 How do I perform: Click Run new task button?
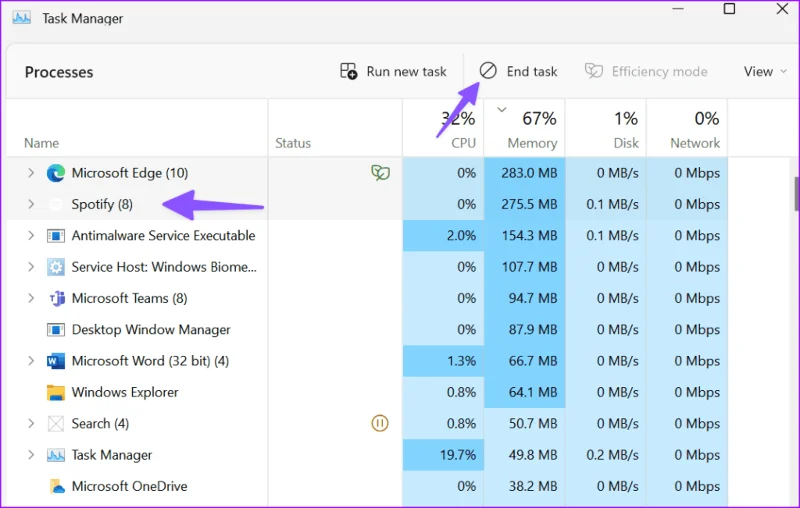pos(393,71)
